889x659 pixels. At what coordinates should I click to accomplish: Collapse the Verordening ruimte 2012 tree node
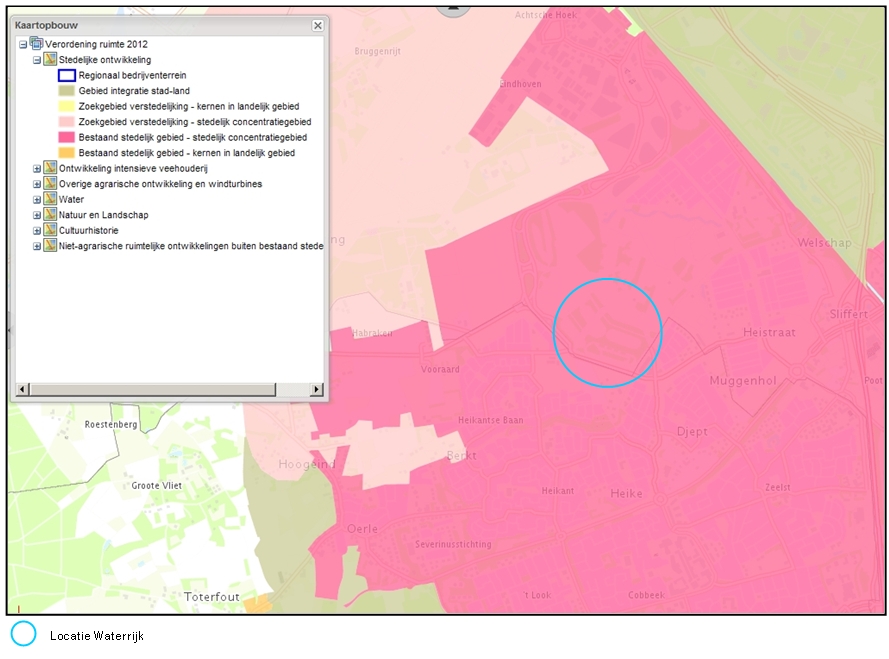click(x=23, y=45)
